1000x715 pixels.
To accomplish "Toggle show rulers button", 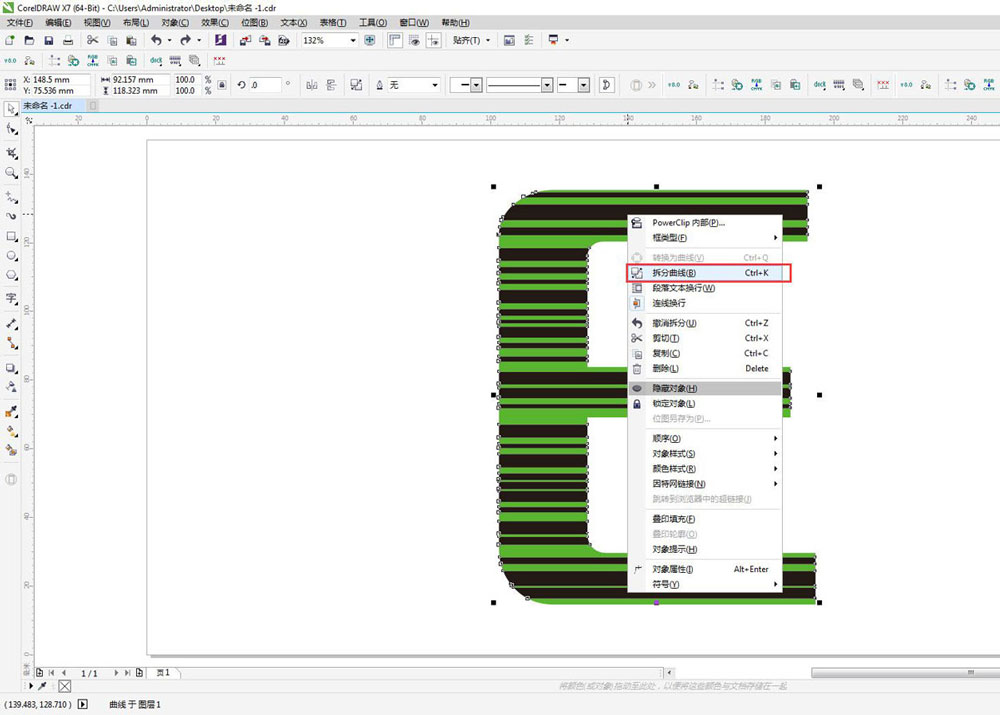I will tap(394, 41).
